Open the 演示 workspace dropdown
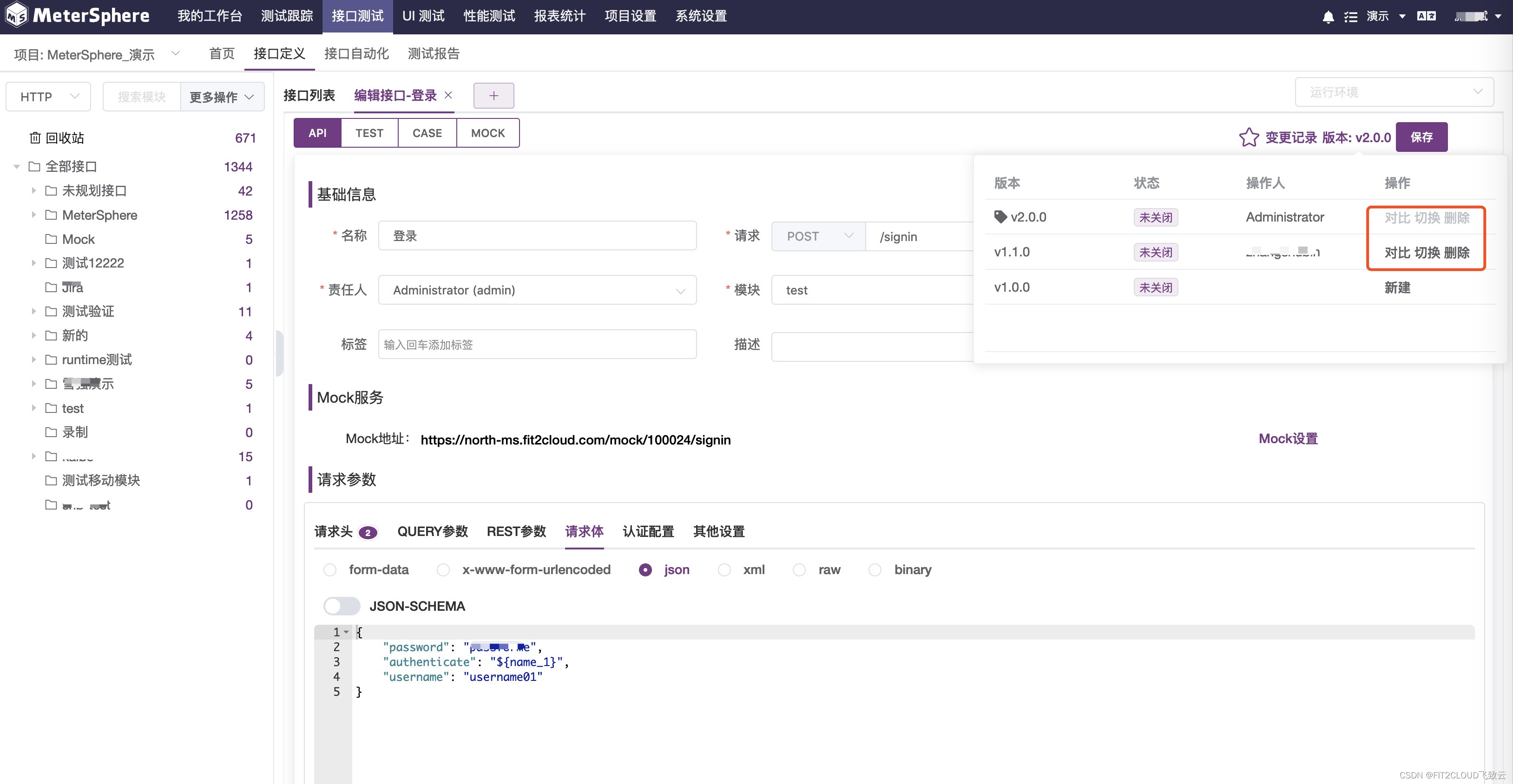 pyautogui.click(x=1386, y=16)
